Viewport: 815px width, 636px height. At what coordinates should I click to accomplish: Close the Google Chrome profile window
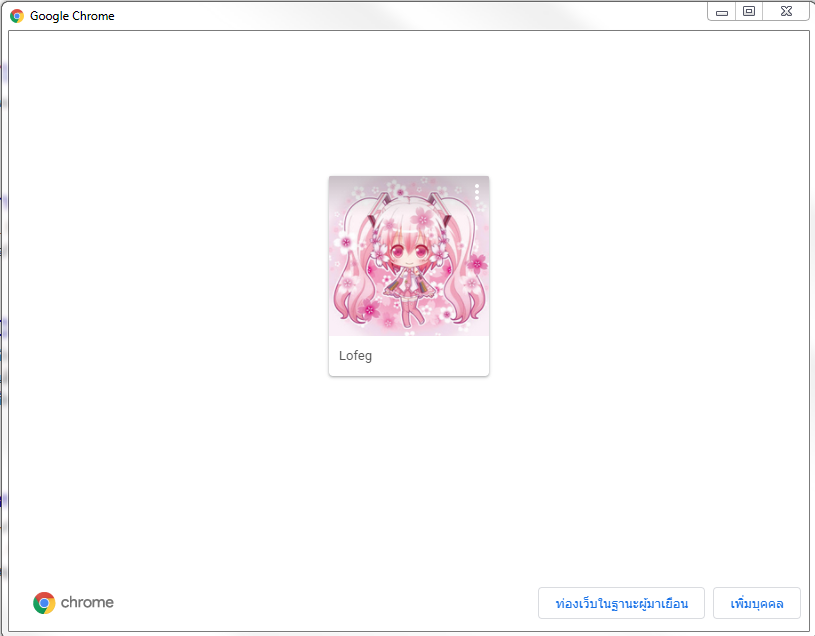(786, 11)
